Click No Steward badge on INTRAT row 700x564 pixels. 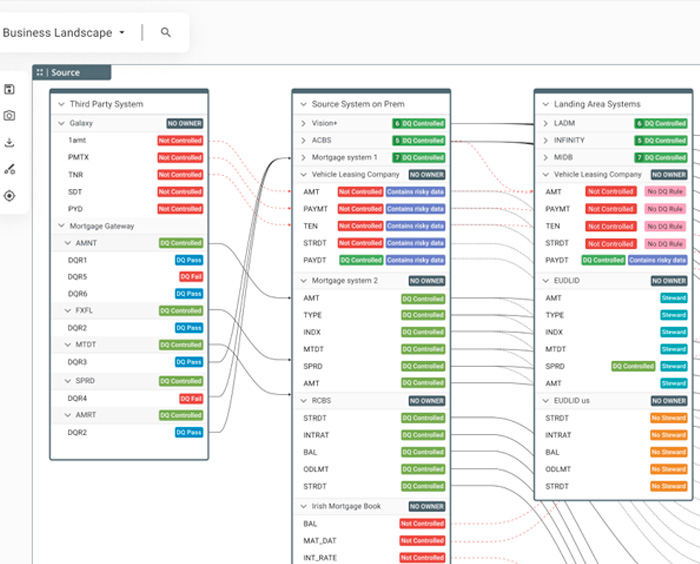(668, 435)
